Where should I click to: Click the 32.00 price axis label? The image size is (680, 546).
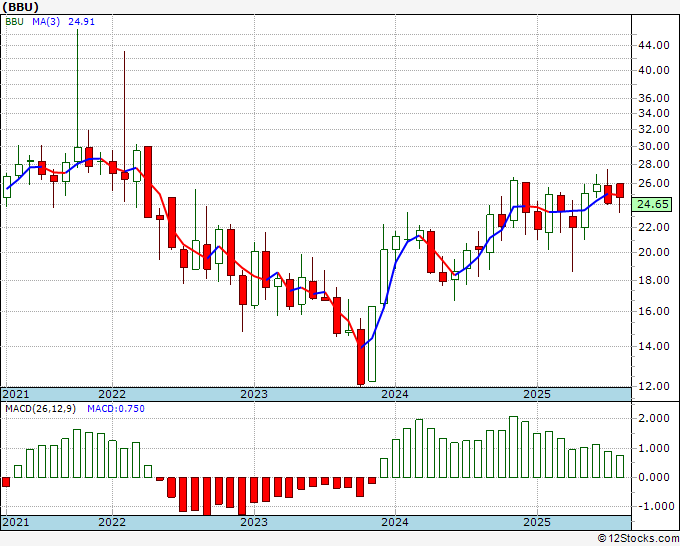click(654, 129)
